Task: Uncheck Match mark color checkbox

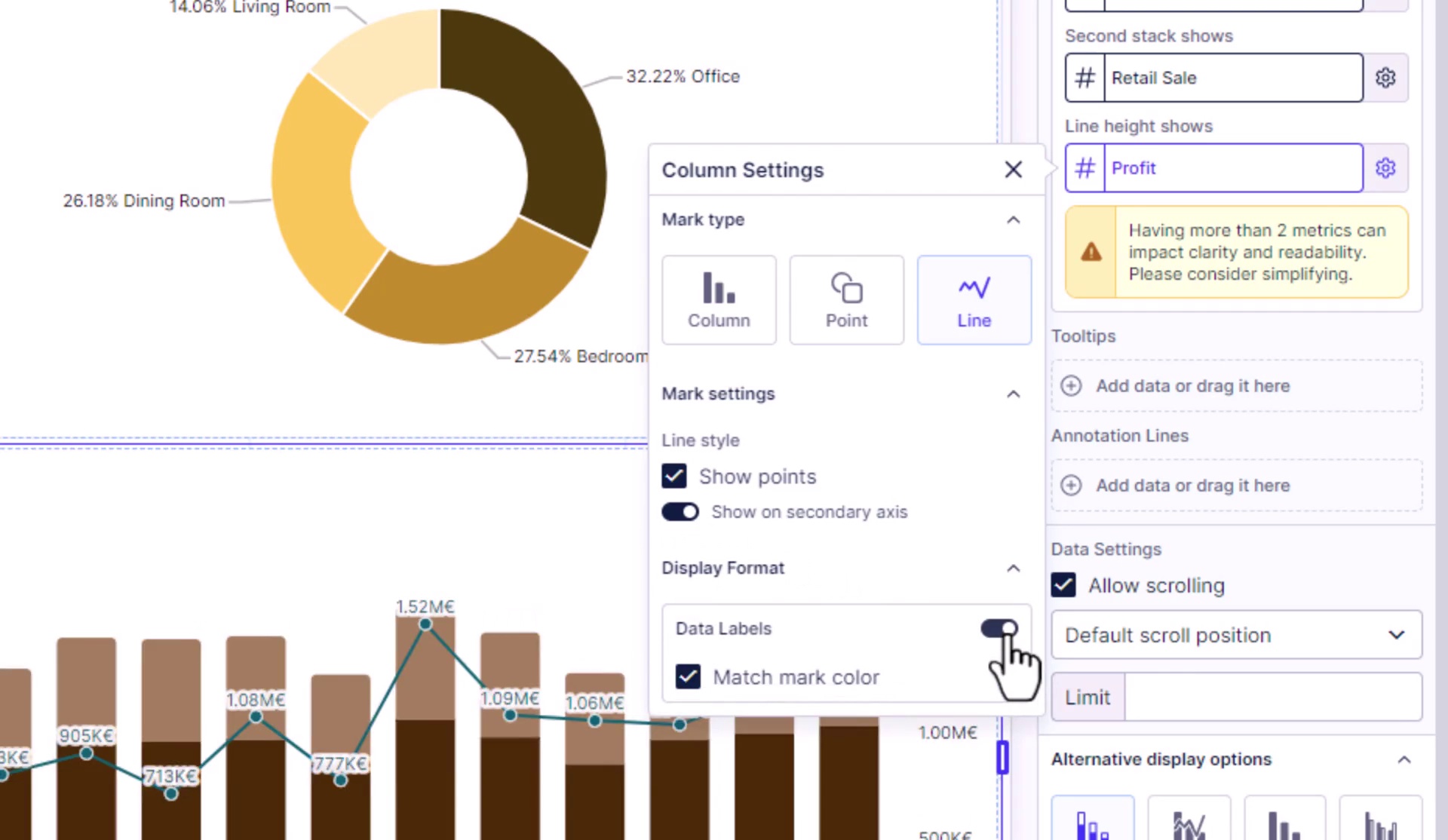Action: pos(688,677)
